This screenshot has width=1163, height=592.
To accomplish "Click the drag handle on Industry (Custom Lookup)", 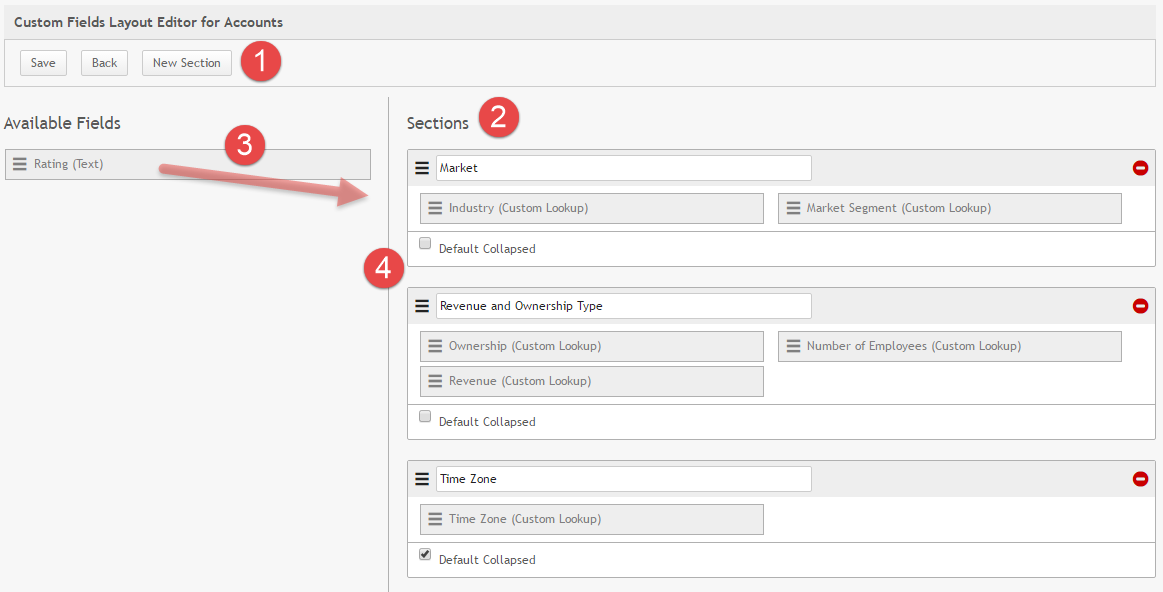I will 437,207.
